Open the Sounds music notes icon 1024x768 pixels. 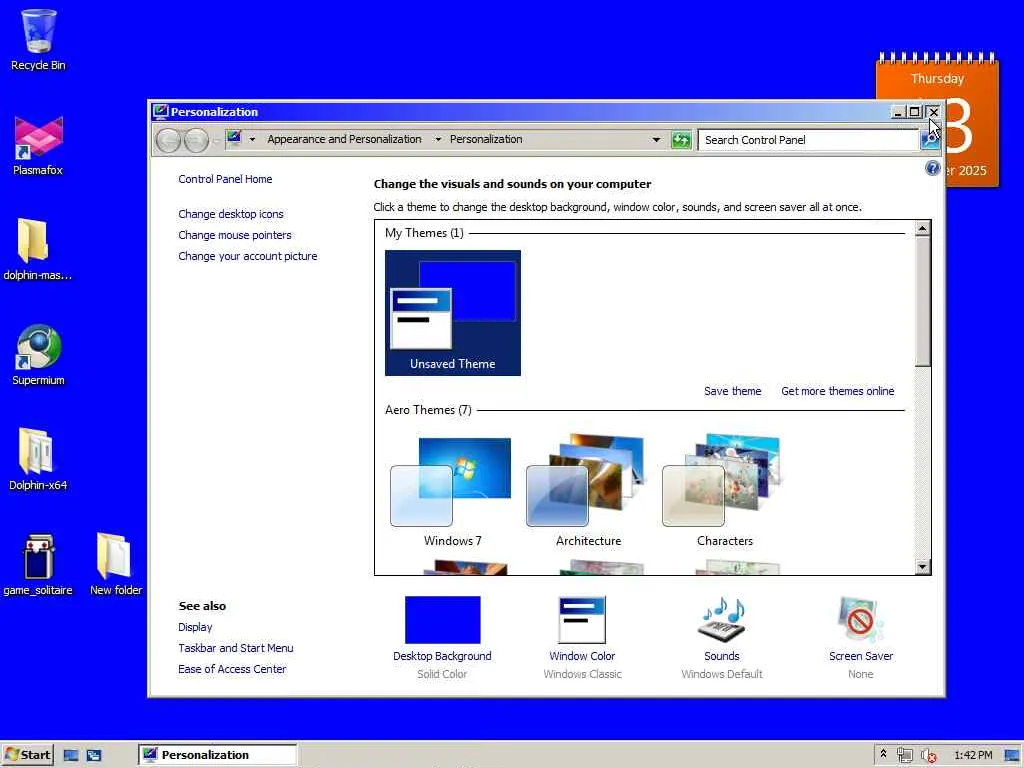point(722,620)
